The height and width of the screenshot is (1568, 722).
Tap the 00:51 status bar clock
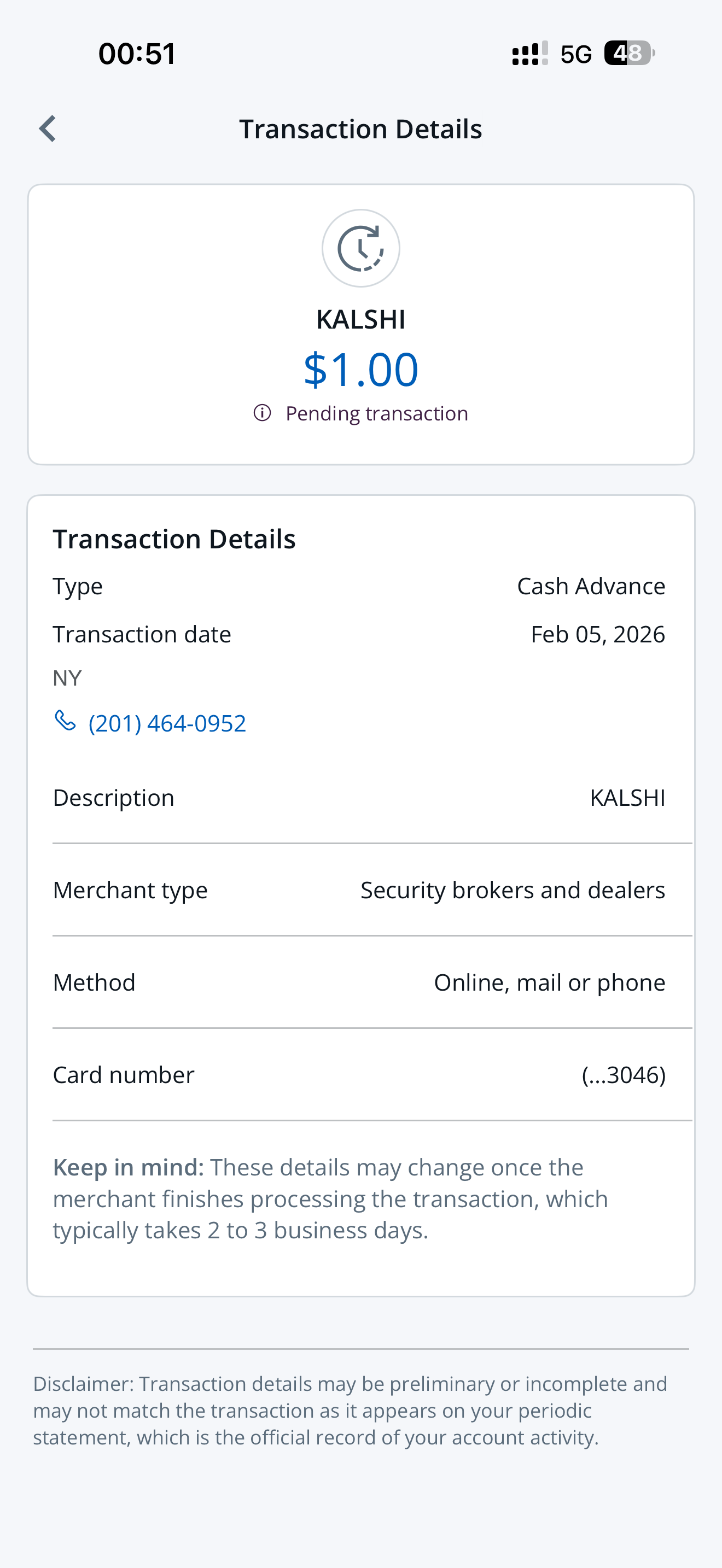coord(138,54)
